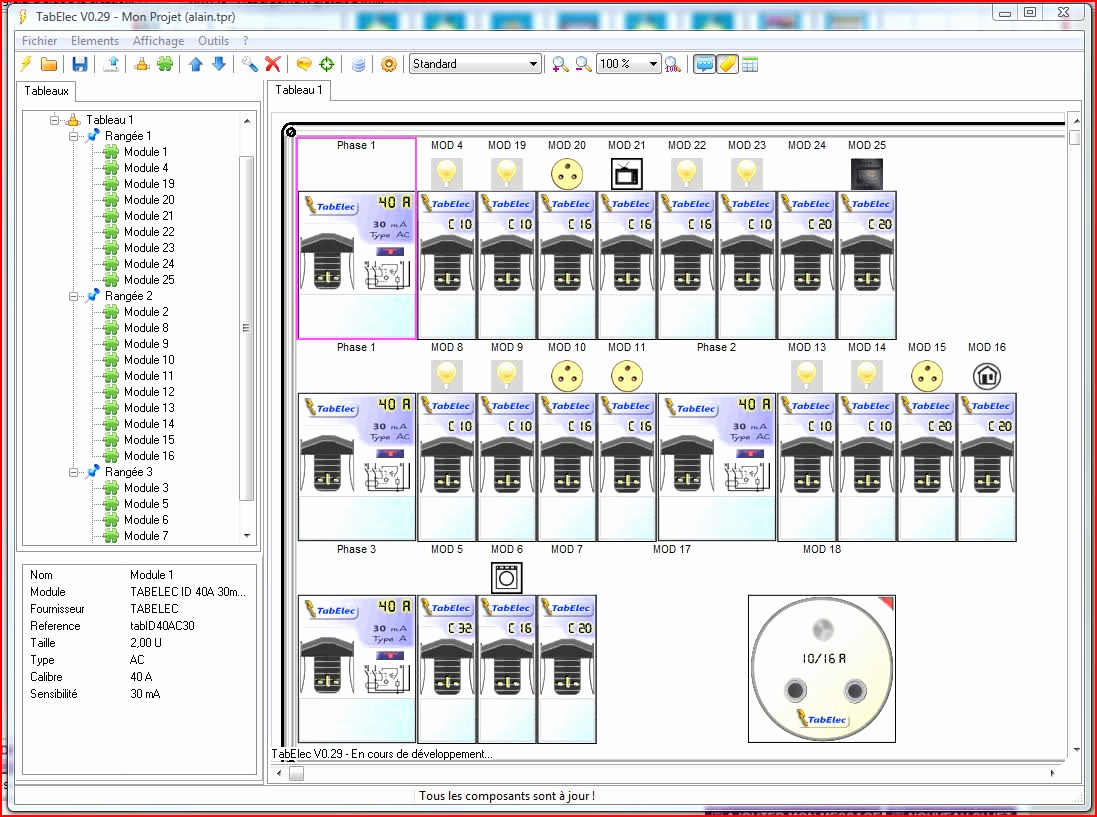
Task: Open the Standard style dropdown
Action: click(x=474, y=64)
